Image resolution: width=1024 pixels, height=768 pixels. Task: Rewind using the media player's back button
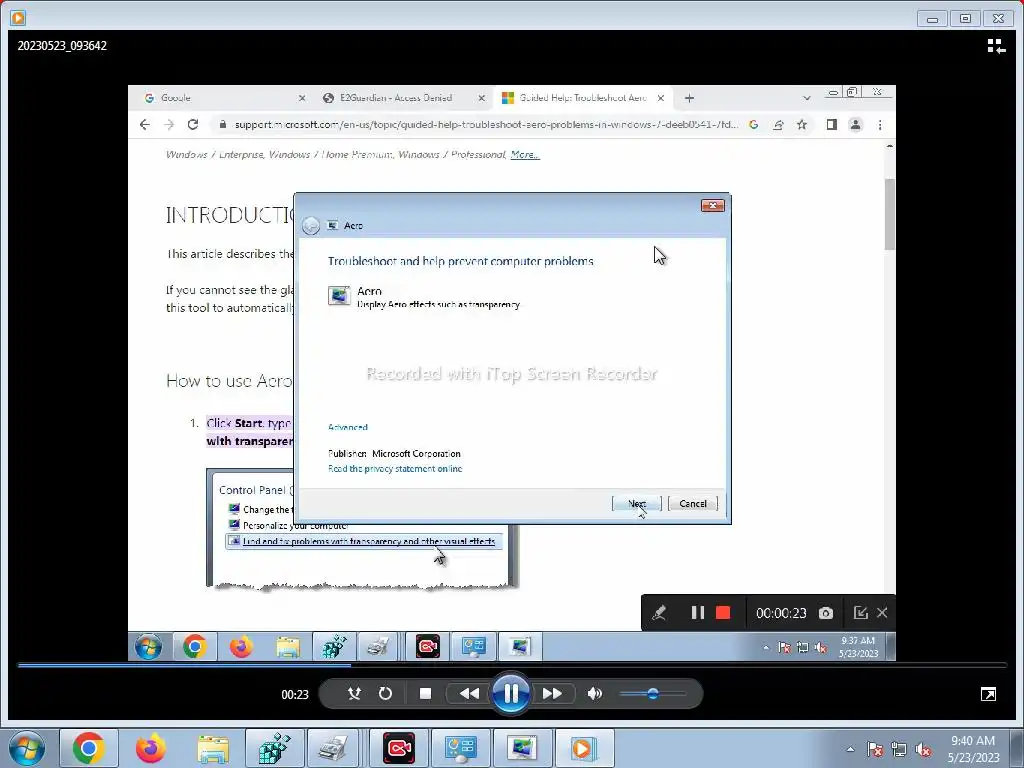coord(469,694)
